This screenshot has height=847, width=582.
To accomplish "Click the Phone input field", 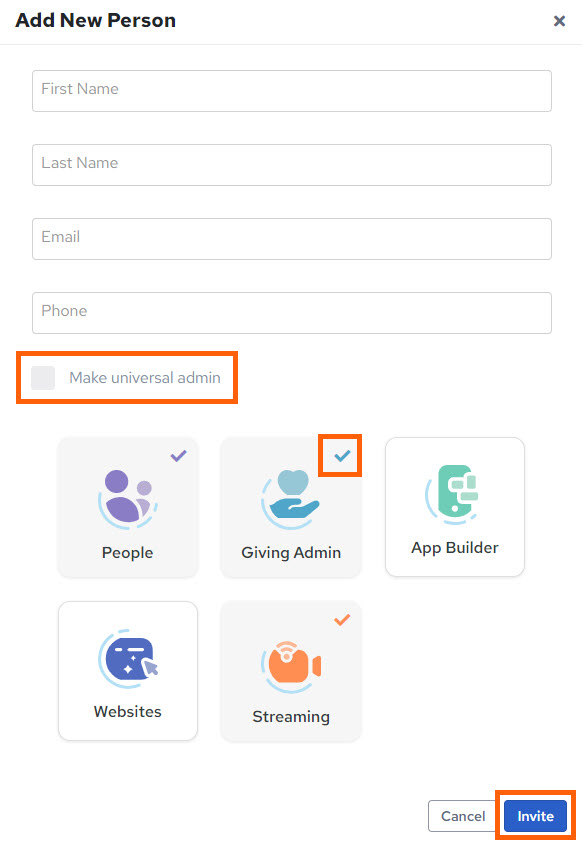I will (x=291, y=313).
